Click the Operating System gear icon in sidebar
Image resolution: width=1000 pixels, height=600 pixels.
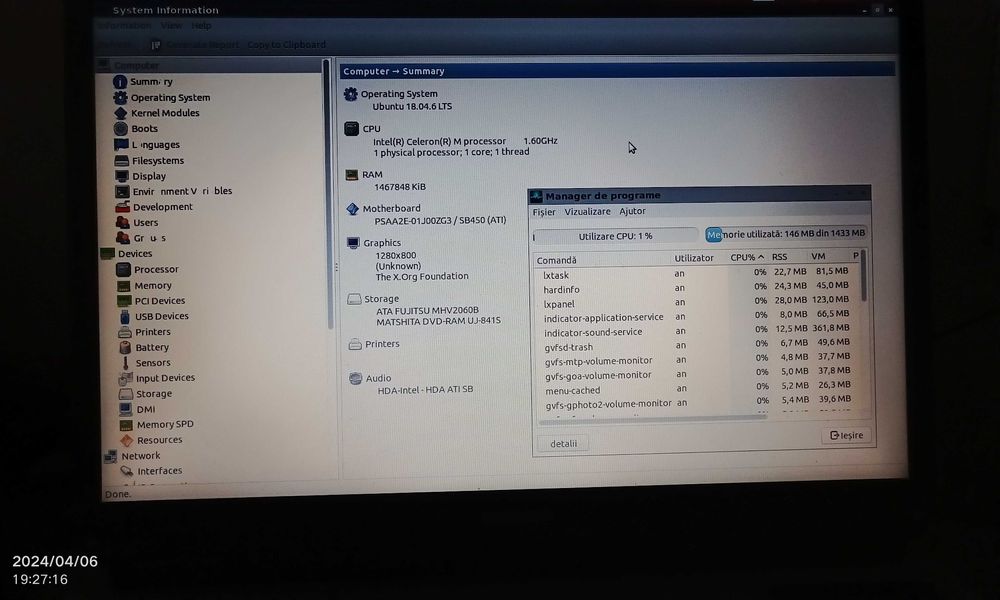[x=120, y=98]
